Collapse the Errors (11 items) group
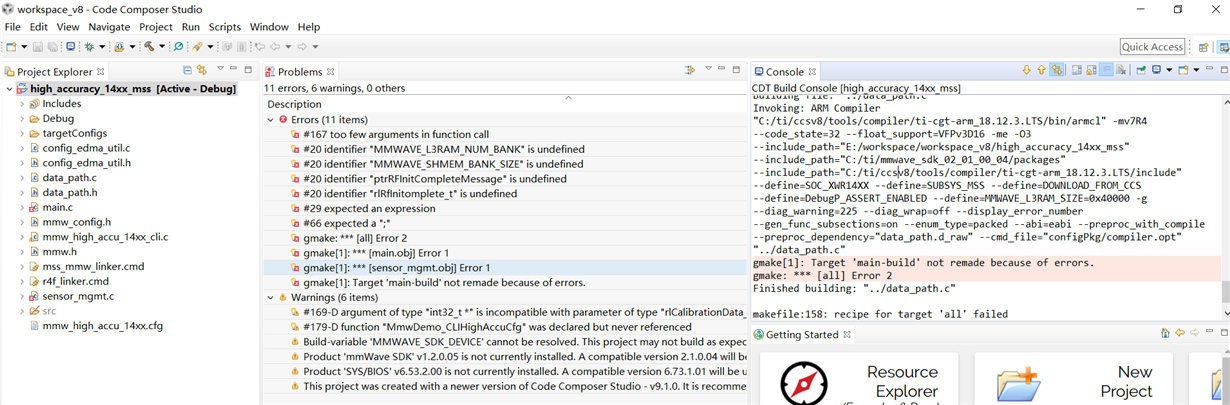 click(x=270, y=120)
